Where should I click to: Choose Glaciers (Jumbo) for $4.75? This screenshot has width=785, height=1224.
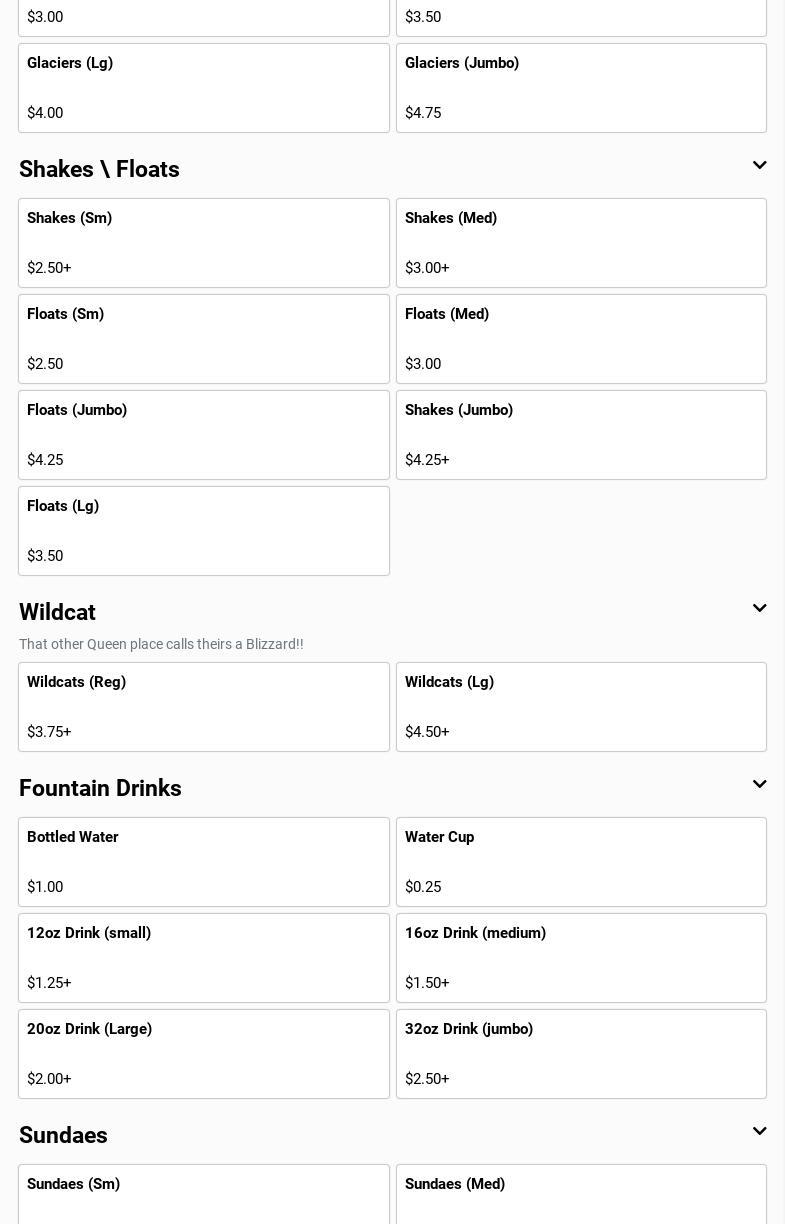point(581,88)
